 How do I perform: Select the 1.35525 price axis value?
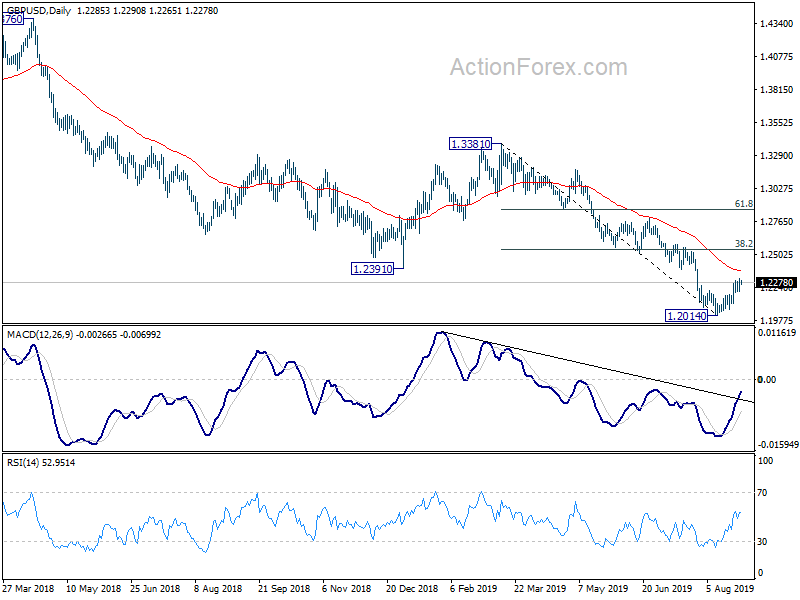pos(777,122)
